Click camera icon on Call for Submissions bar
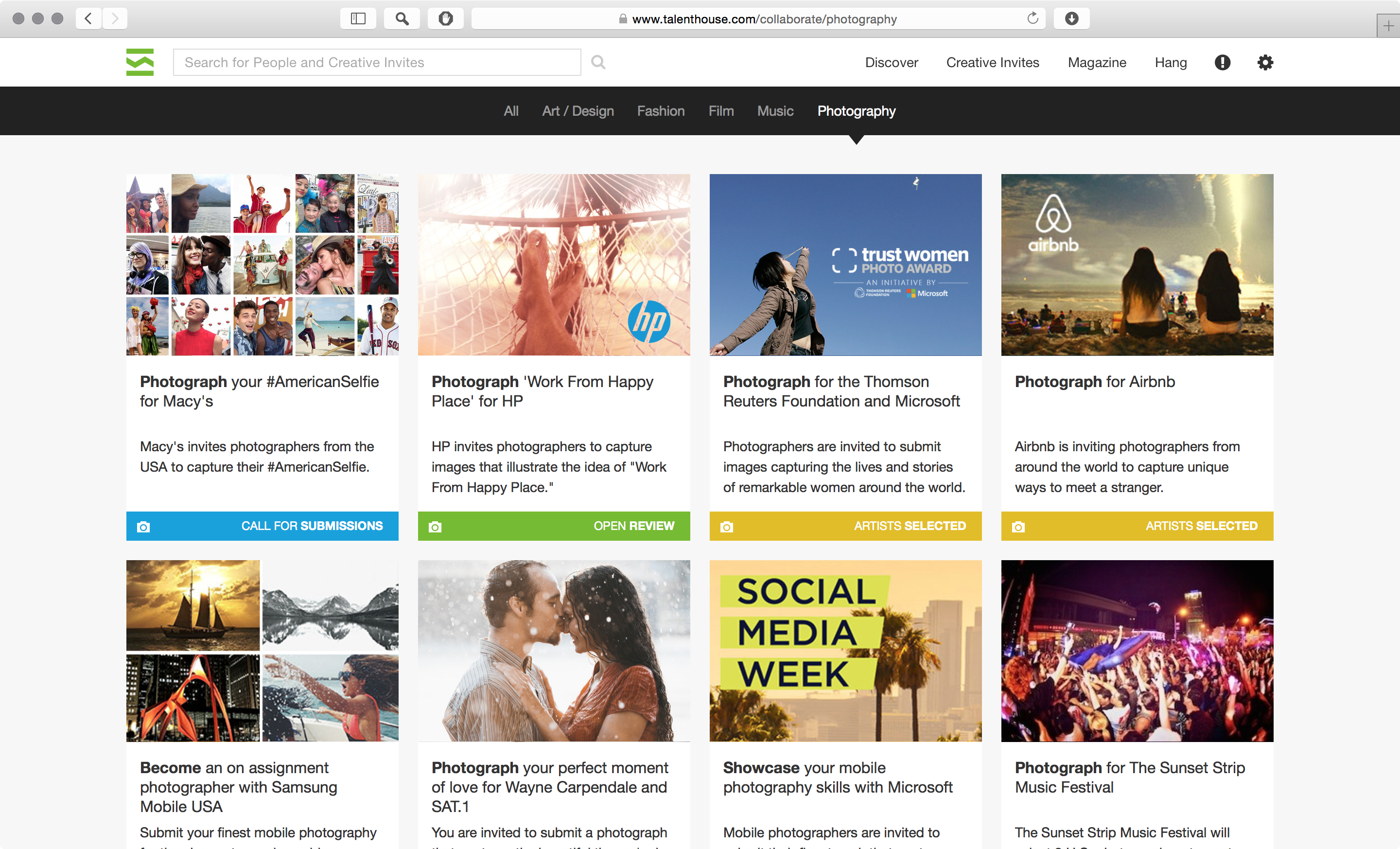 tap(144, 527)
